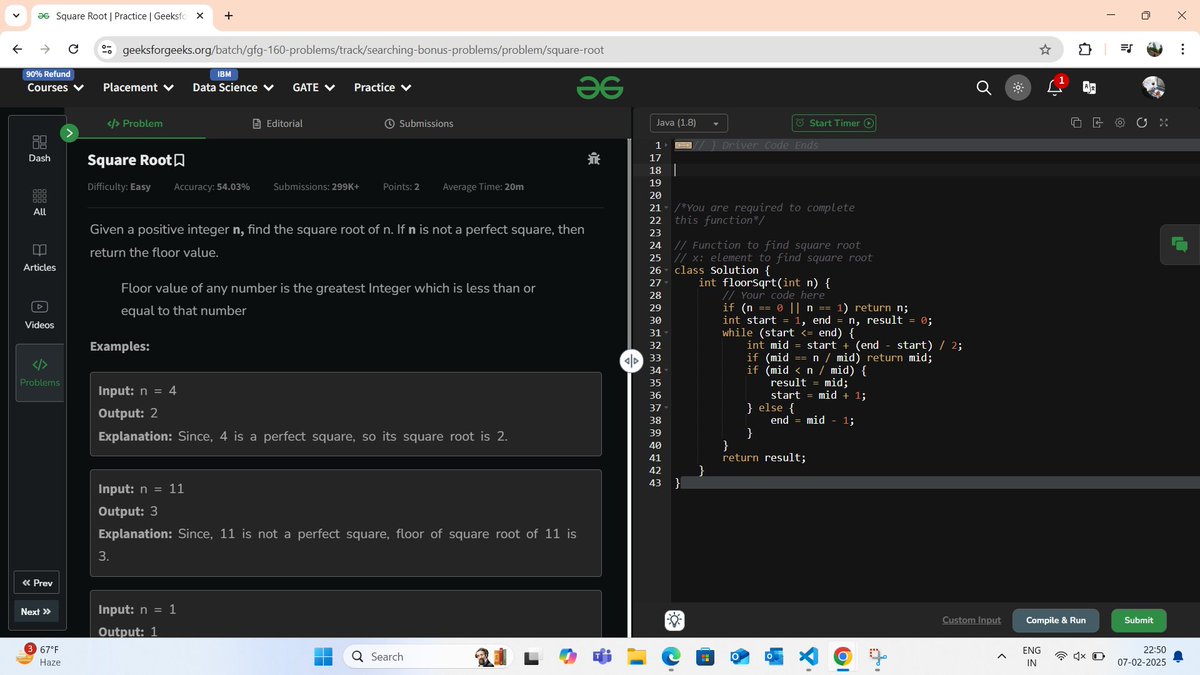Image resolution: width=1200 pixels, height=675 pixels.
Task: Expand the Placement dropdown menu
Action: tap(139, 88)
